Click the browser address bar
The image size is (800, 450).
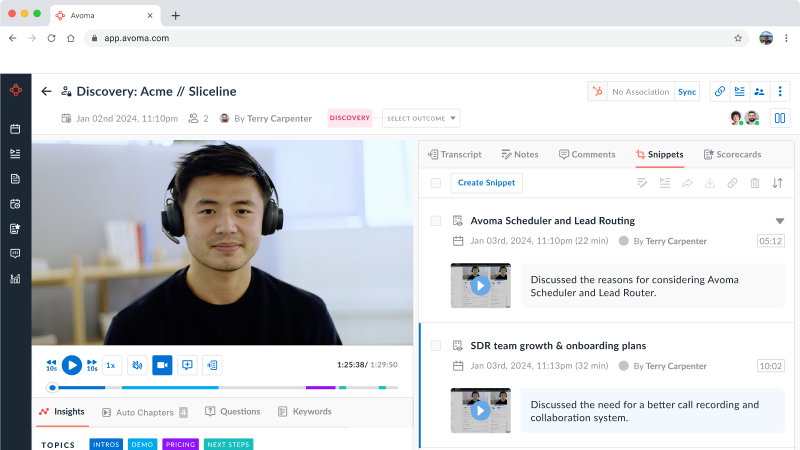pos(416,38)
